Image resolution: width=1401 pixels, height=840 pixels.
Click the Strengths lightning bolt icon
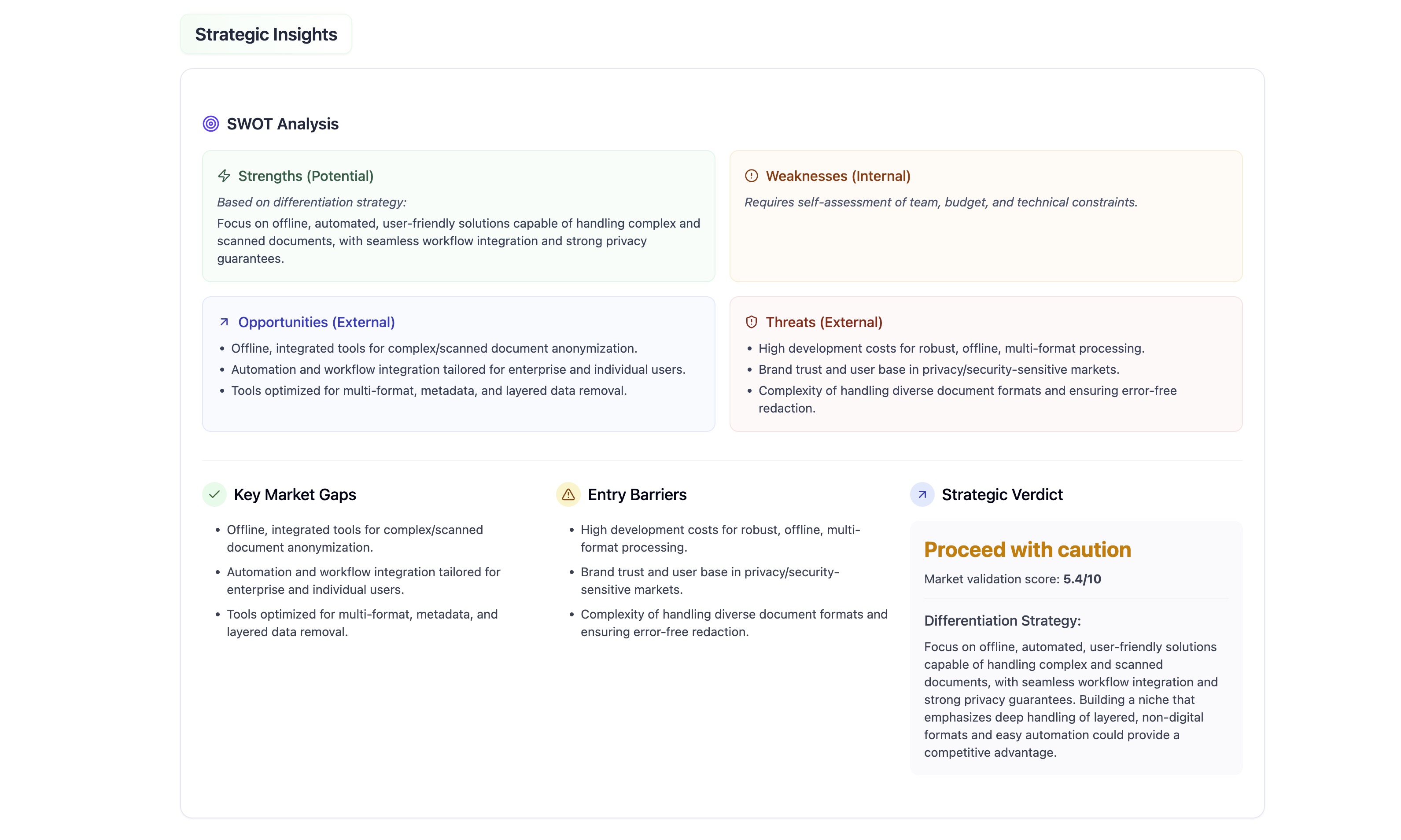point(224,176)
